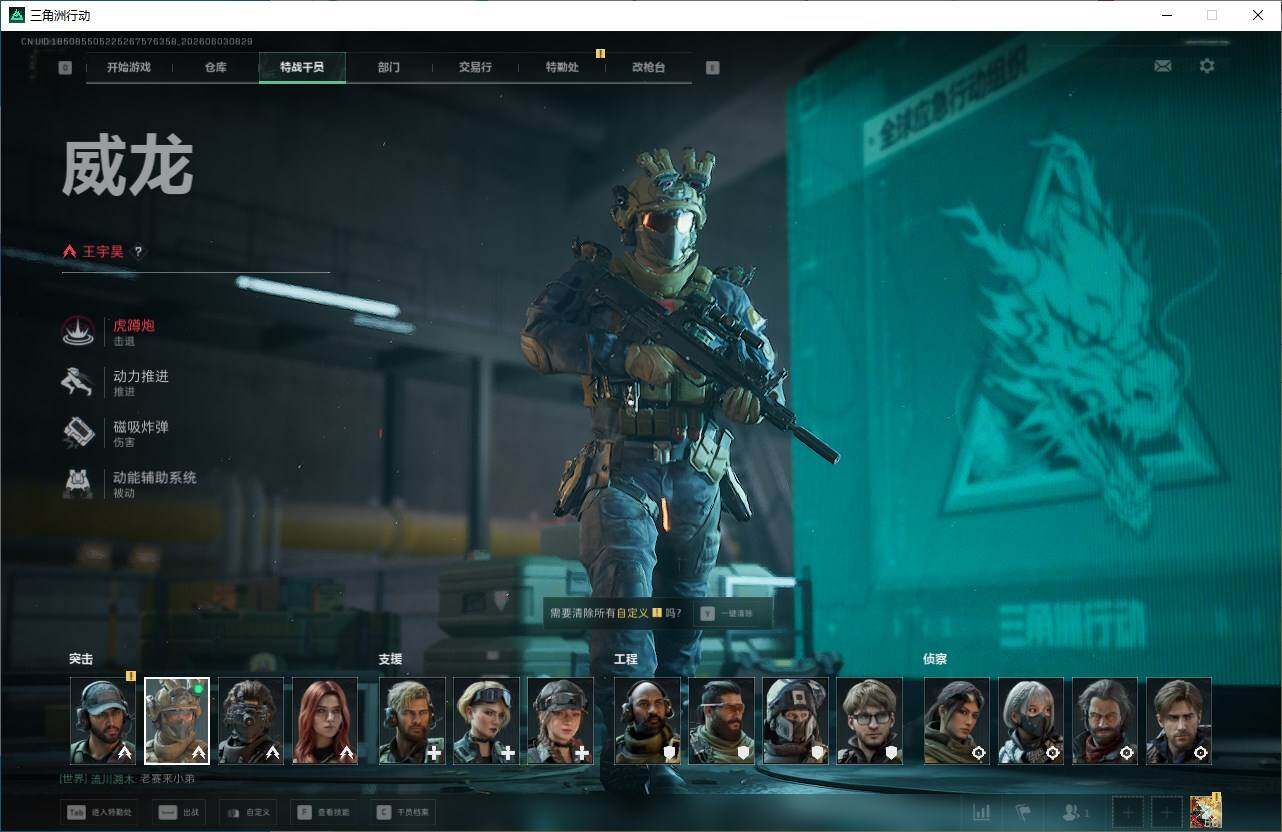The height and width of the screenshot is (832, 1282).
Task: Open the 自定义 customize button
Action: coord(246,813)
